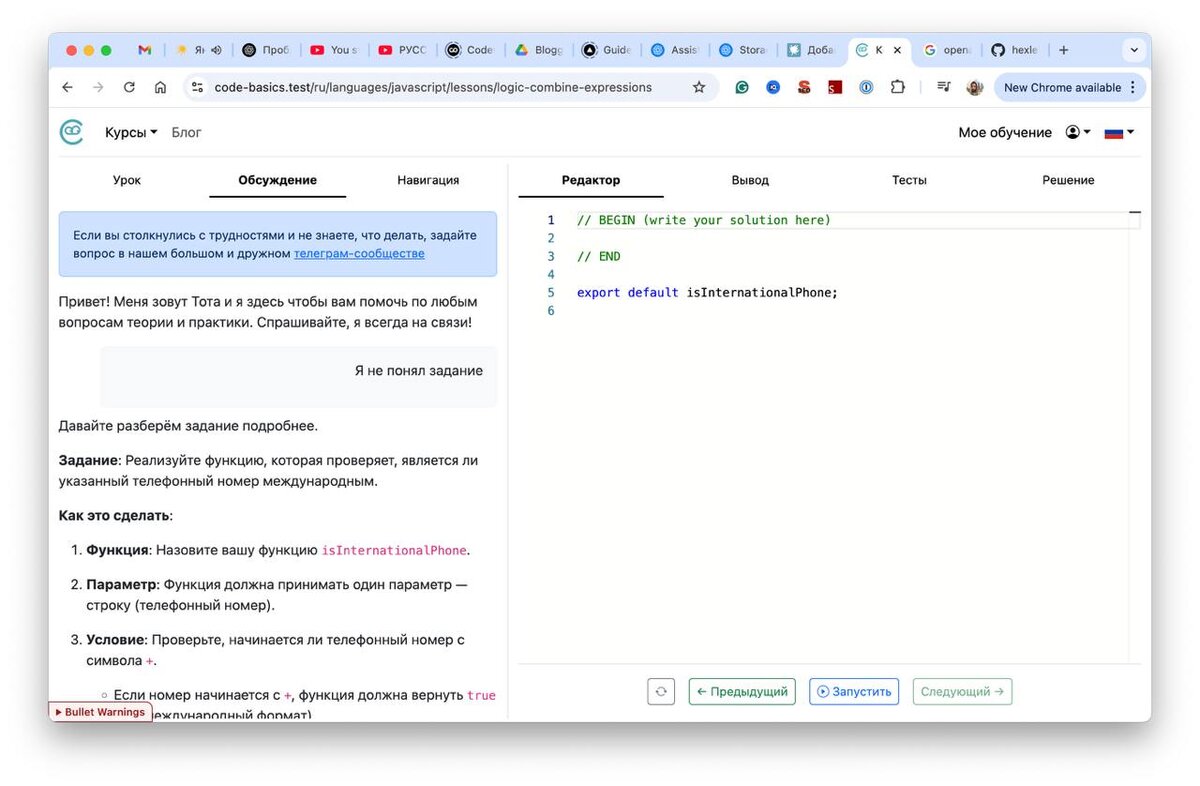Click the editor minimap slider indicator
1200x786 pixels.
coord(1134,212)
